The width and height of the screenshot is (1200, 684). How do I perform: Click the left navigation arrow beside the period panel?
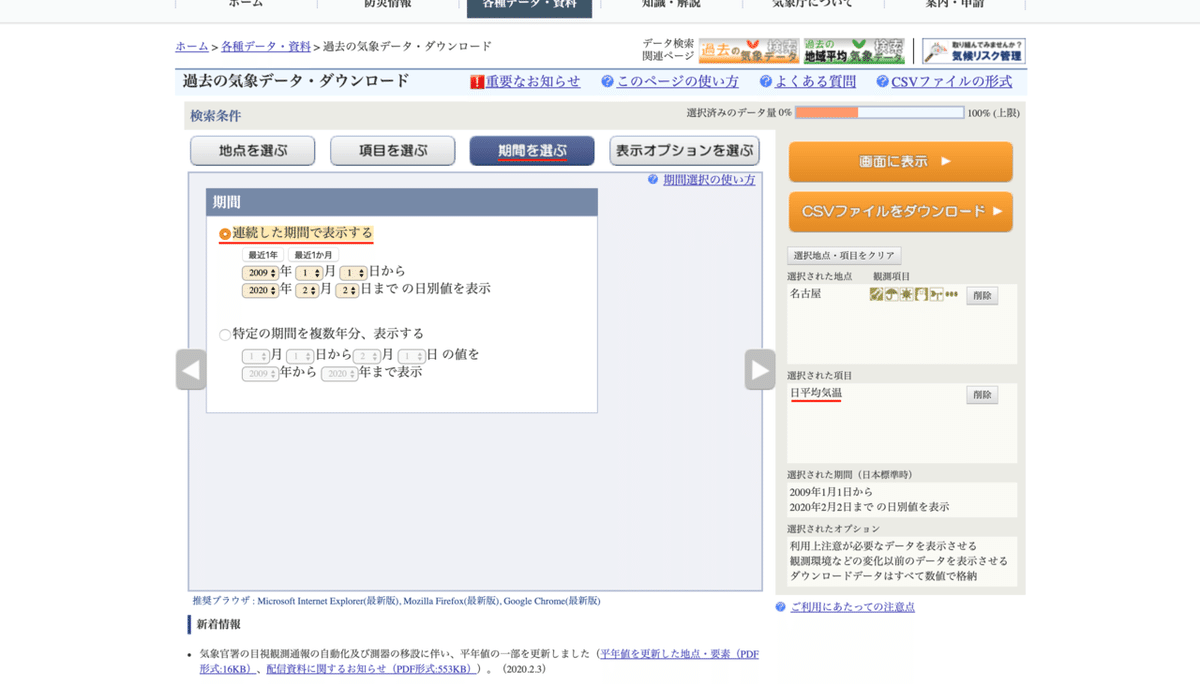pos(191,369)
